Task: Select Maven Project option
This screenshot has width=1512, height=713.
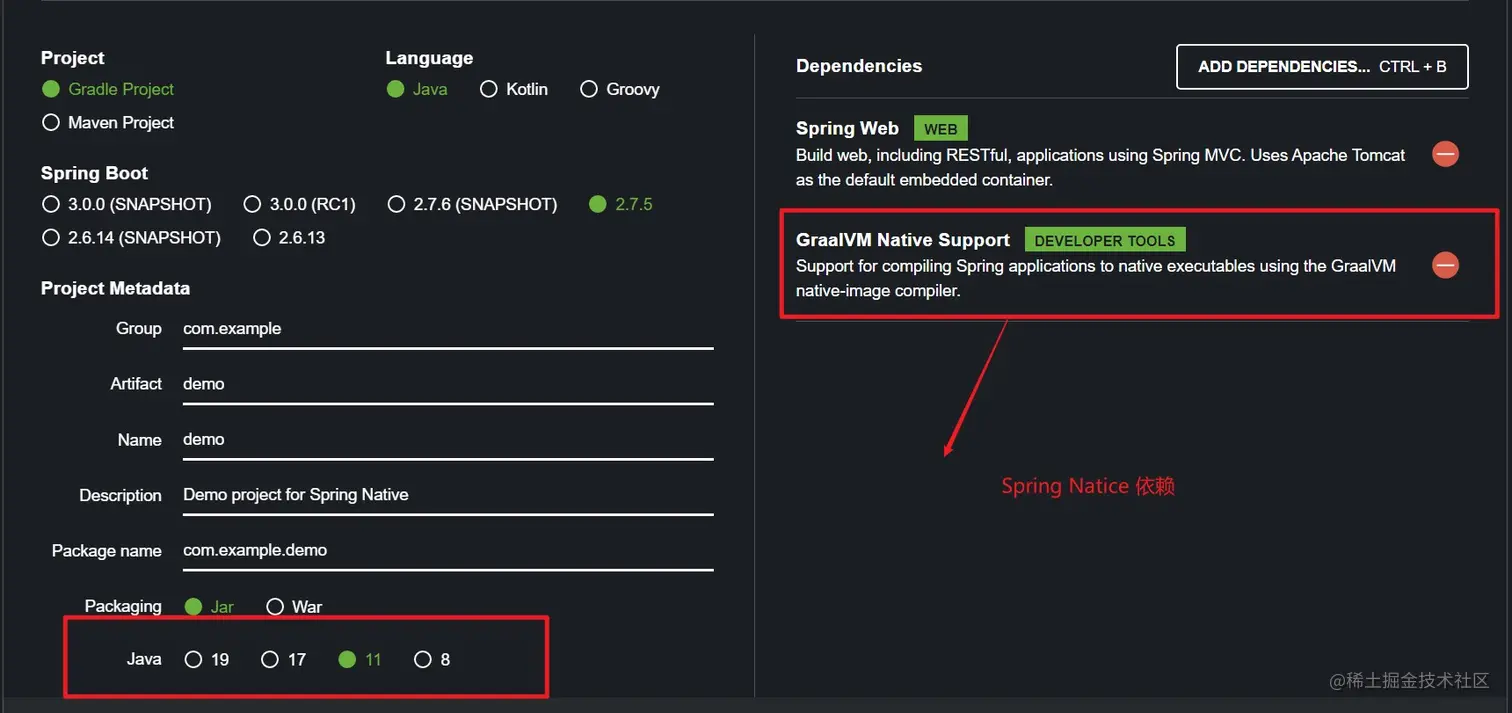Action: [x=108, y=122]
